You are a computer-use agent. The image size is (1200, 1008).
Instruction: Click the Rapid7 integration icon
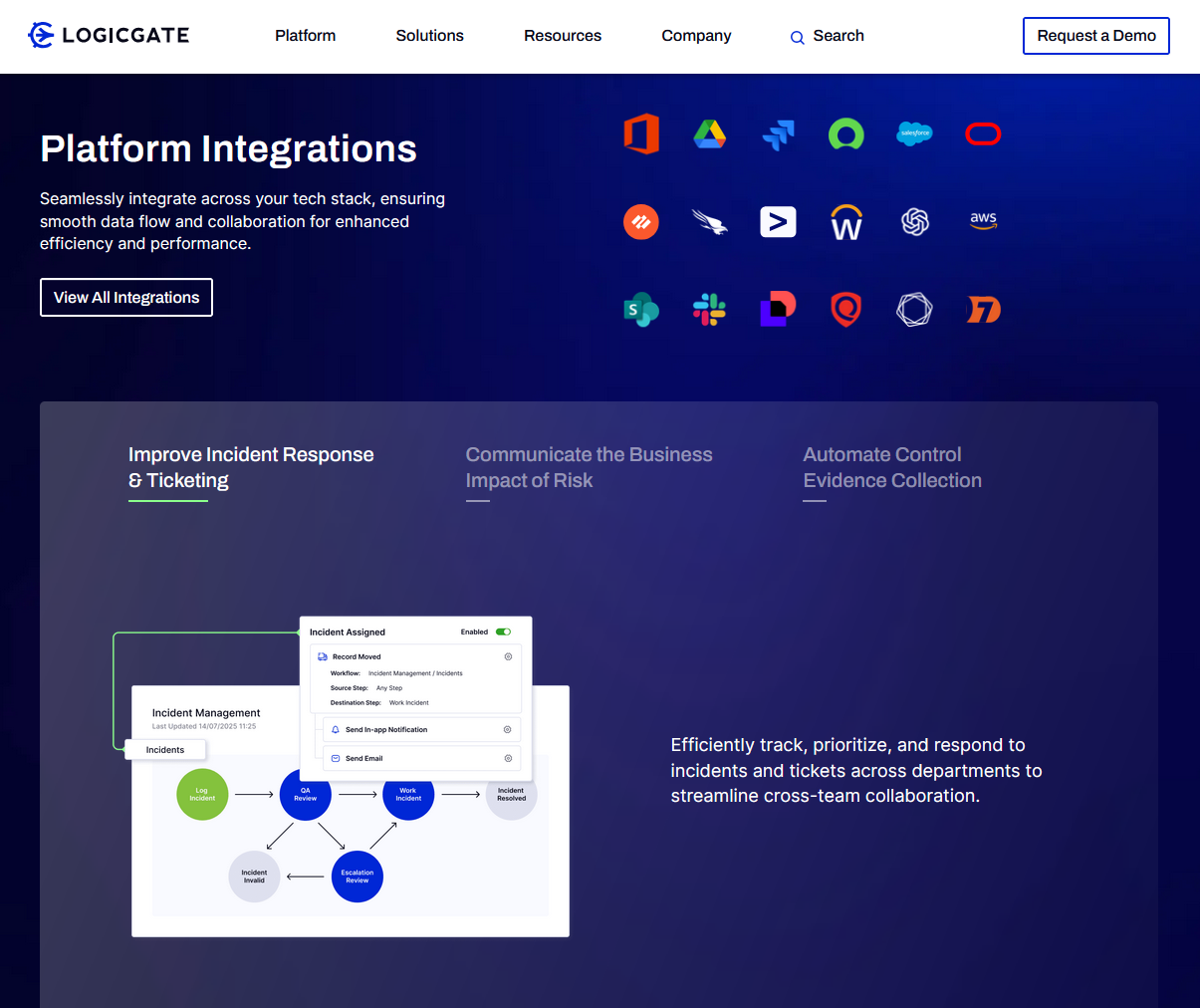pos(983,309)
